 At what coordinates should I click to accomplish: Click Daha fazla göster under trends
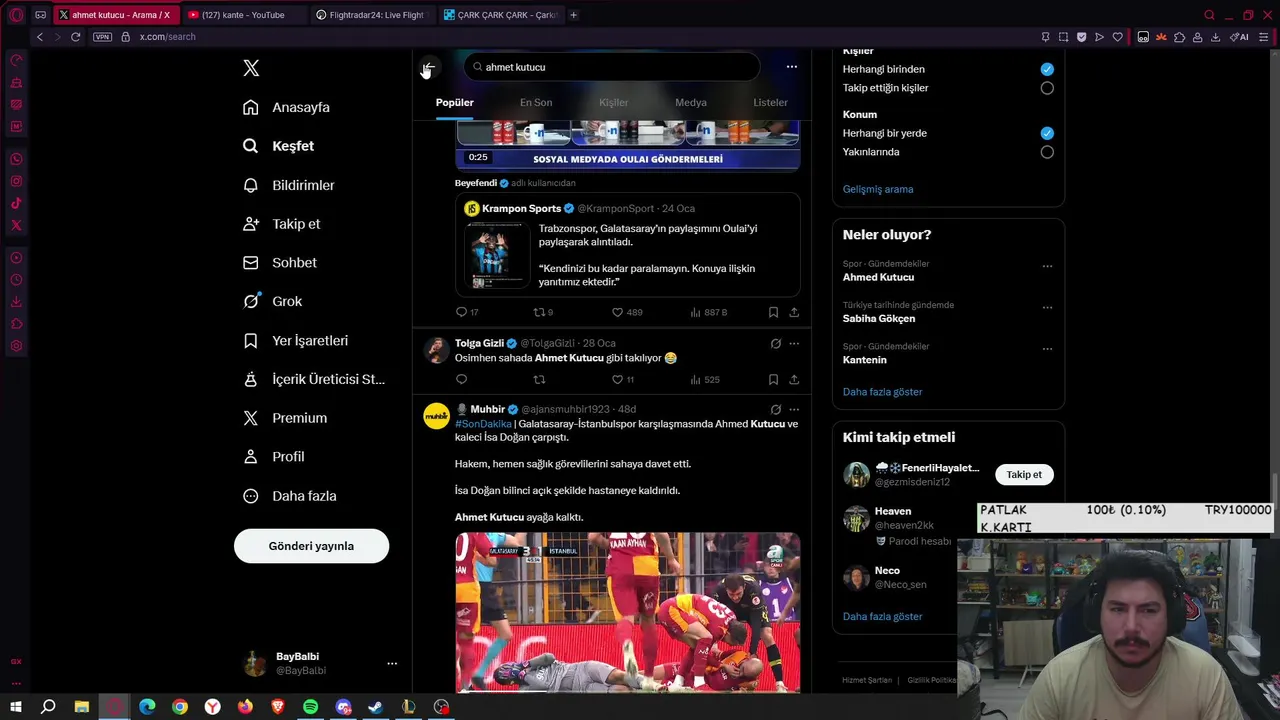[883, 392]
